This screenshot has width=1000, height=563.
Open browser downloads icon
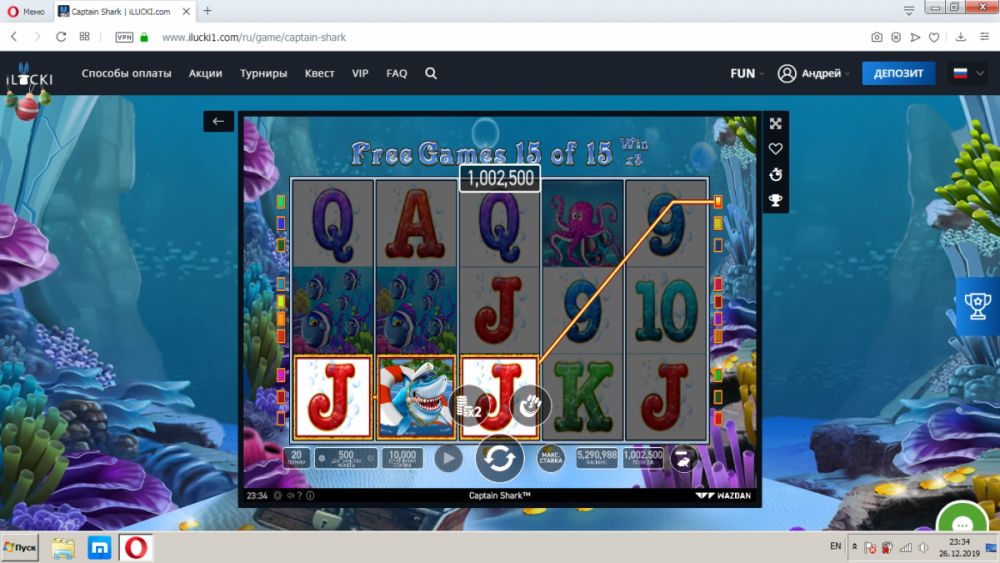click(960, 37)
